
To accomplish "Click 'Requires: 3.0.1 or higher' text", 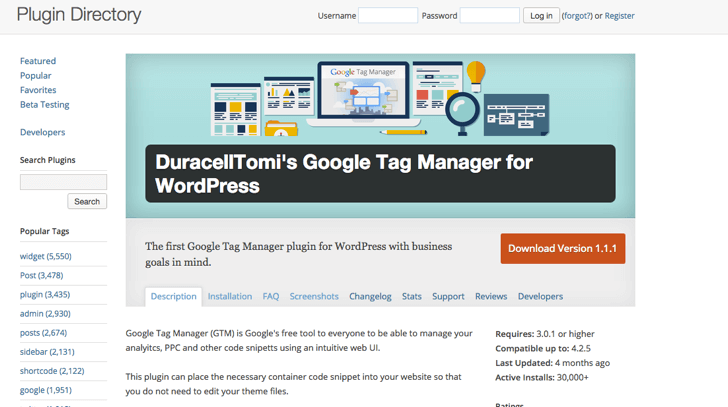I will pos(545,334).
